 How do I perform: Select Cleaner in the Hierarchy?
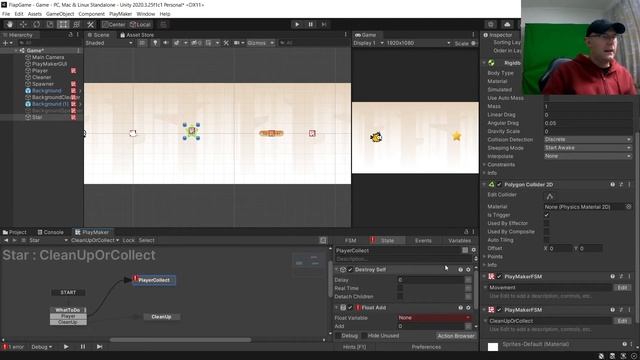click(x=41, y=77)
